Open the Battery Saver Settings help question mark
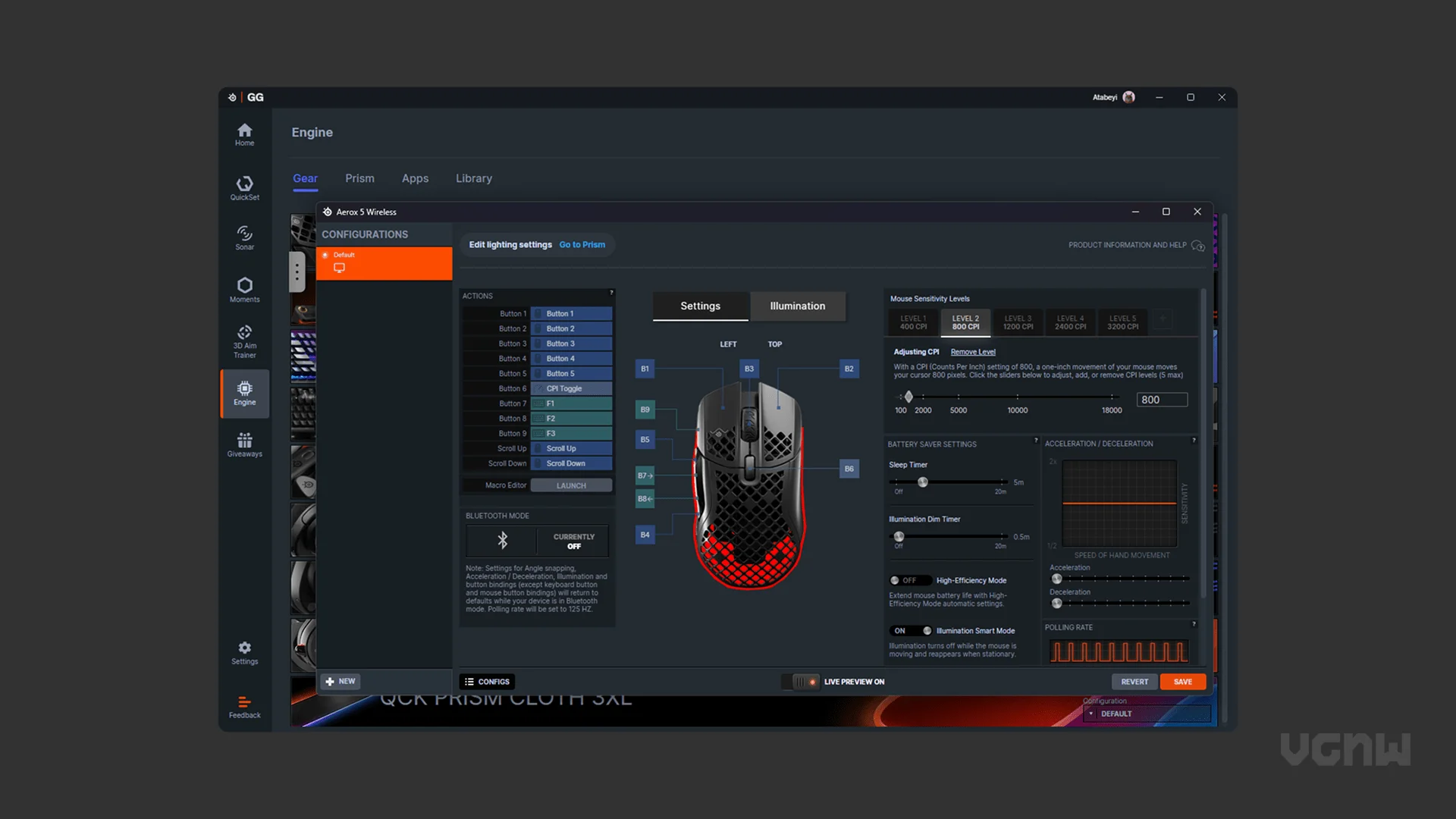1456x819 pixels. point(1036,441)
